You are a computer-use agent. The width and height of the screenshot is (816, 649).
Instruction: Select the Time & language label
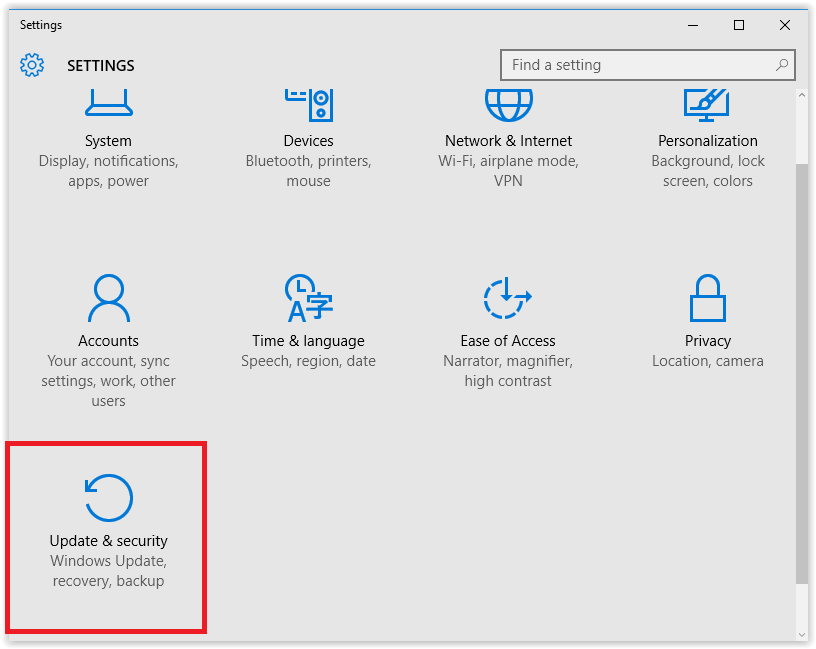309,341
